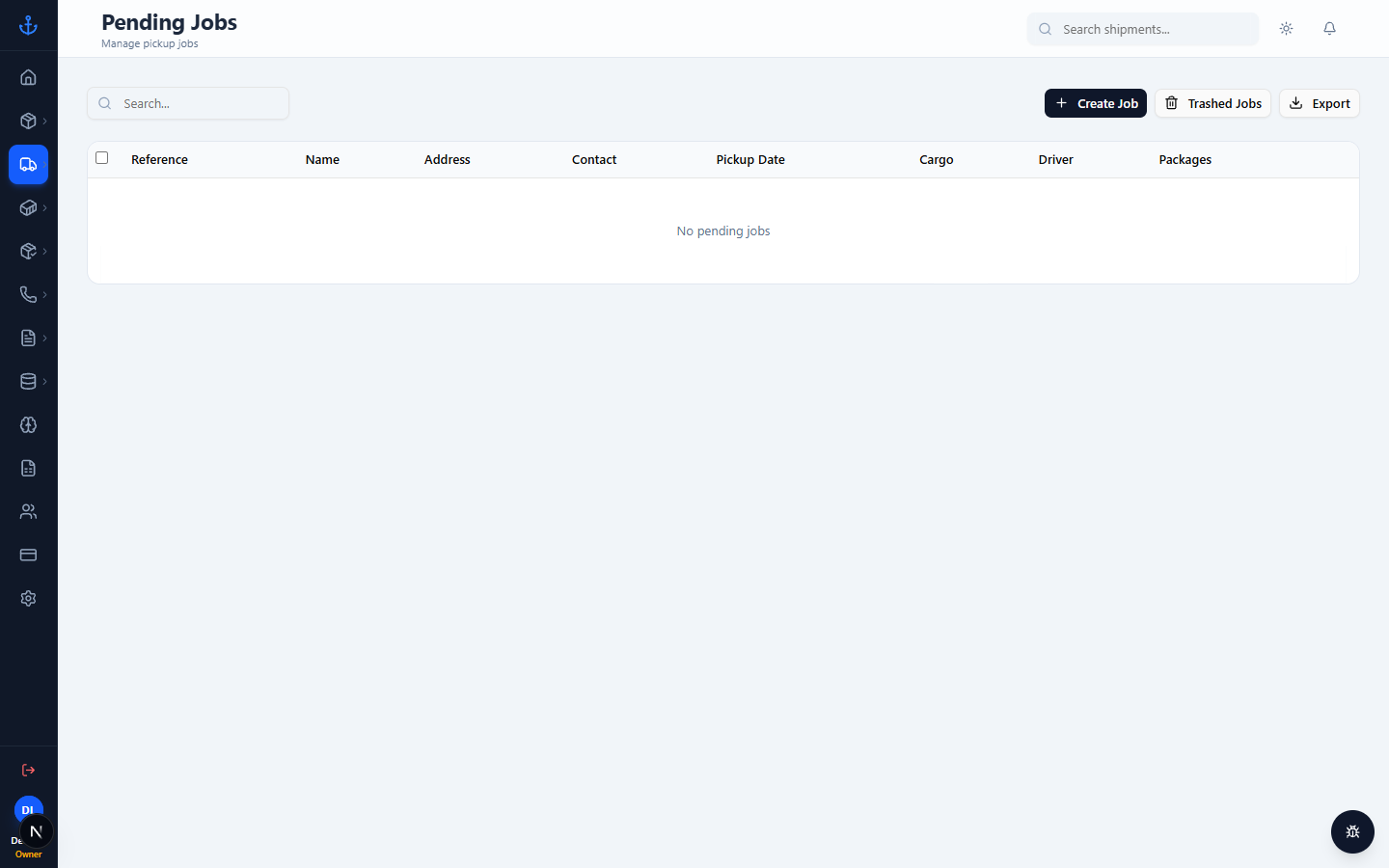1389x868 pixels.
Task: Open the credit card billing sidebar icon
Action: tap(28, 555)
